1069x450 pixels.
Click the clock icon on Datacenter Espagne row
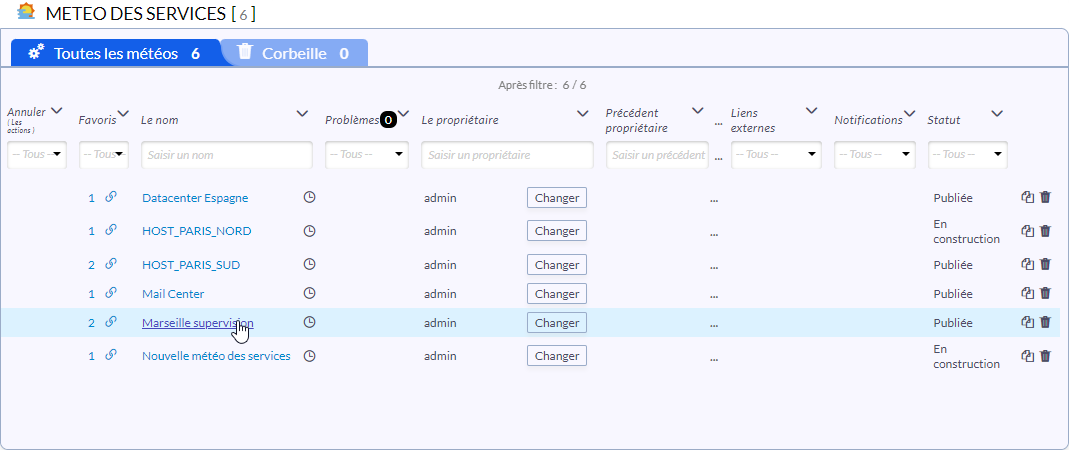tap(309, 198)
